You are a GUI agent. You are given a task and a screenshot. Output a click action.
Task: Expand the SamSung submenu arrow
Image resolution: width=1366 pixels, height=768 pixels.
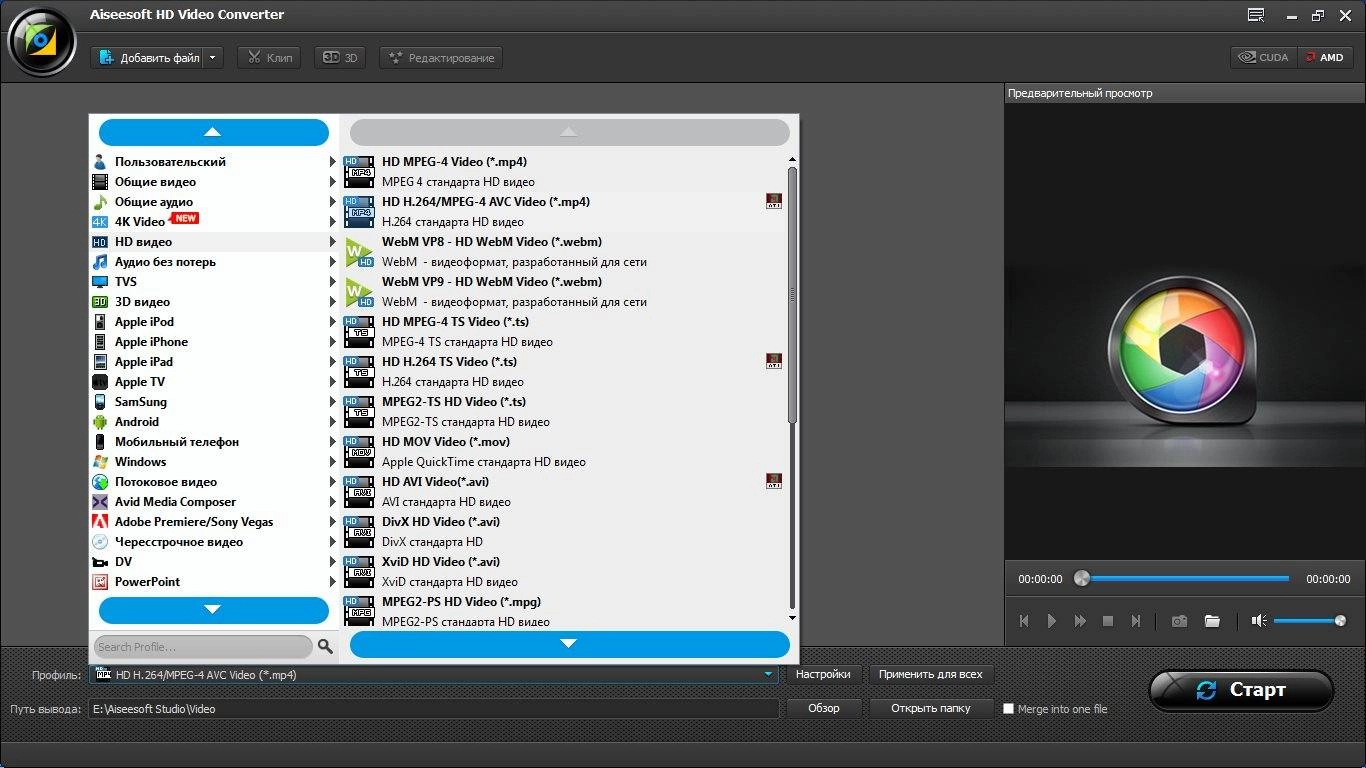point(333,402)
